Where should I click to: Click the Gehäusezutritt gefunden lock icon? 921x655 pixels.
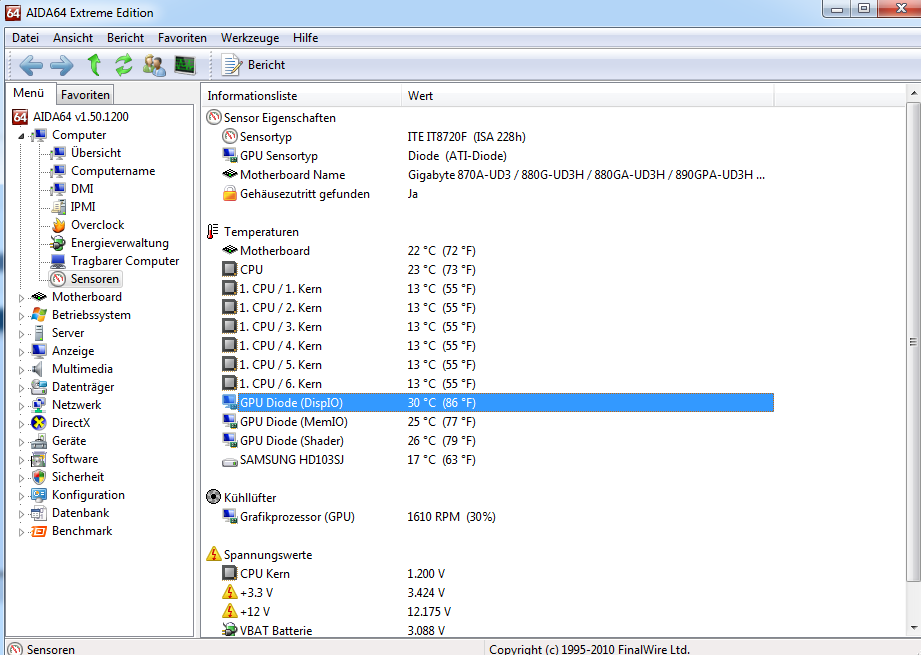(x=230, y=193)
